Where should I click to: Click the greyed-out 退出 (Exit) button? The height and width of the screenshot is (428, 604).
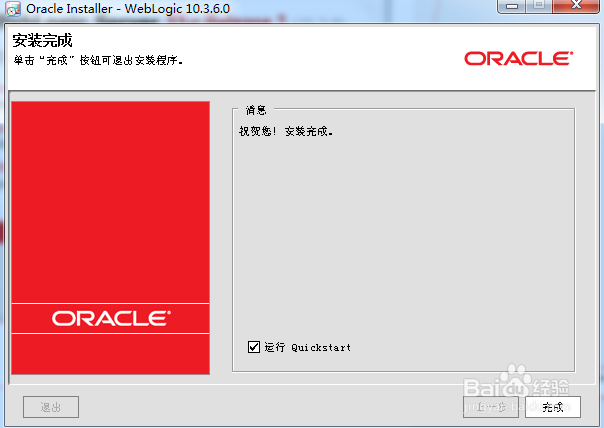(x=51, y=407)
